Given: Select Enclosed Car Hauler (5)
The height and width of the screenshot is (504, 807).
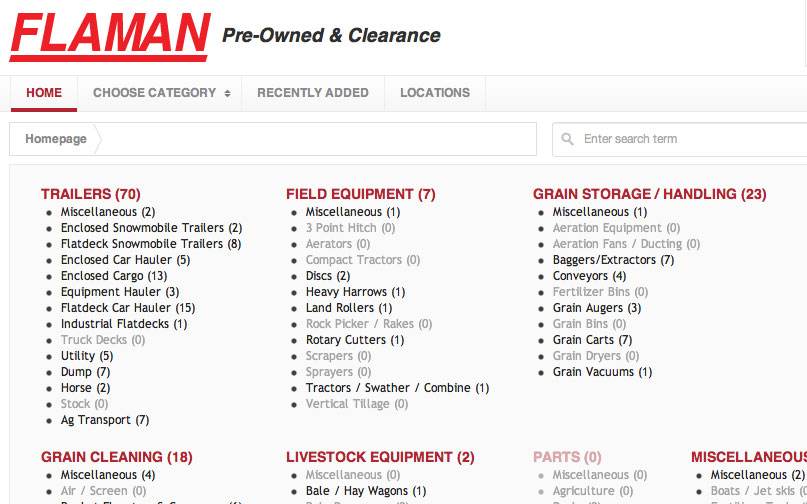Looking at the screenshot, I should [126, 260].
